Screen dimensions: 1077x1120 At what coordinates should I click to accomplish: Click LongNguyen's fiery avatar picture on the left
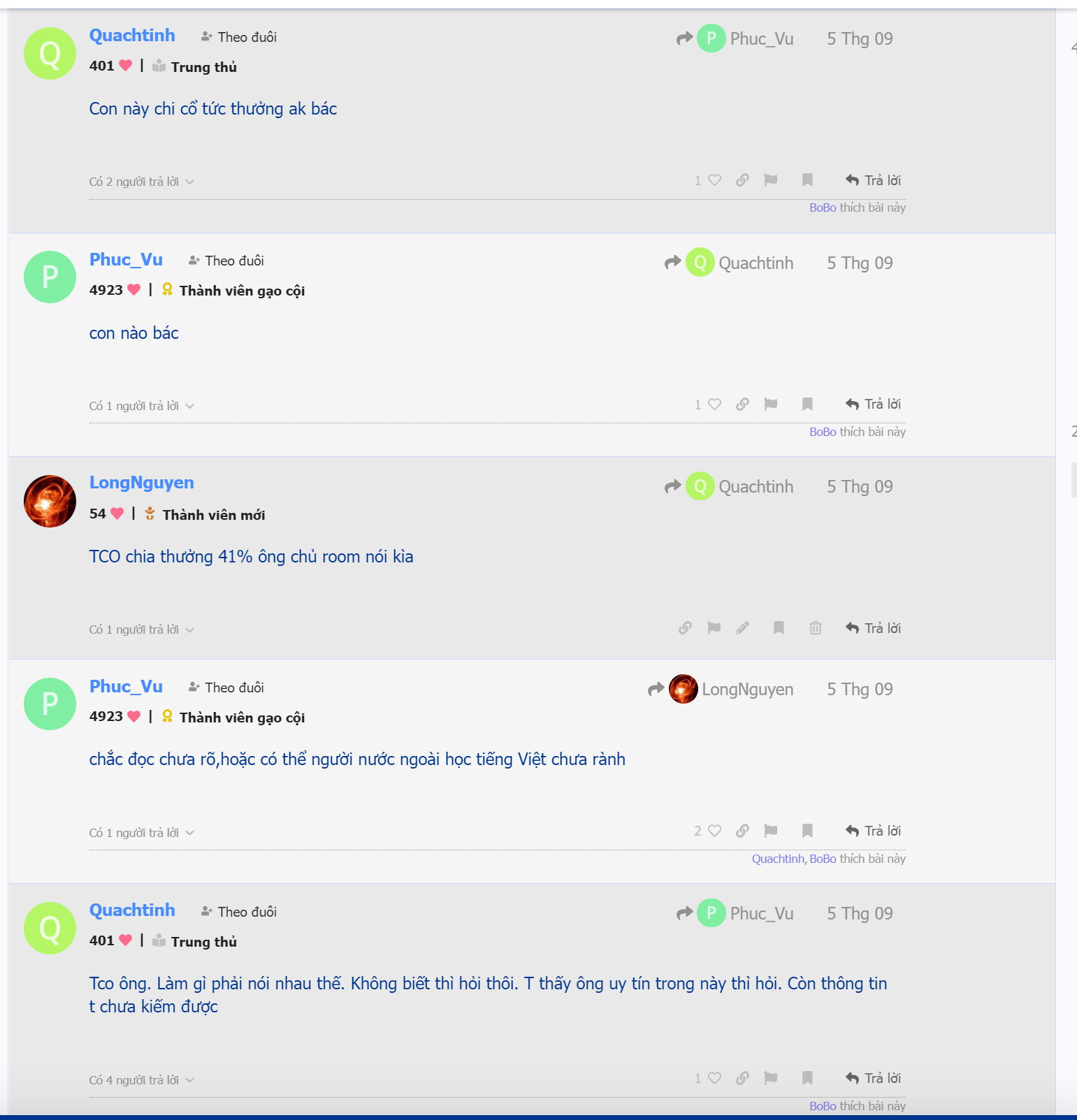point(50,501)
